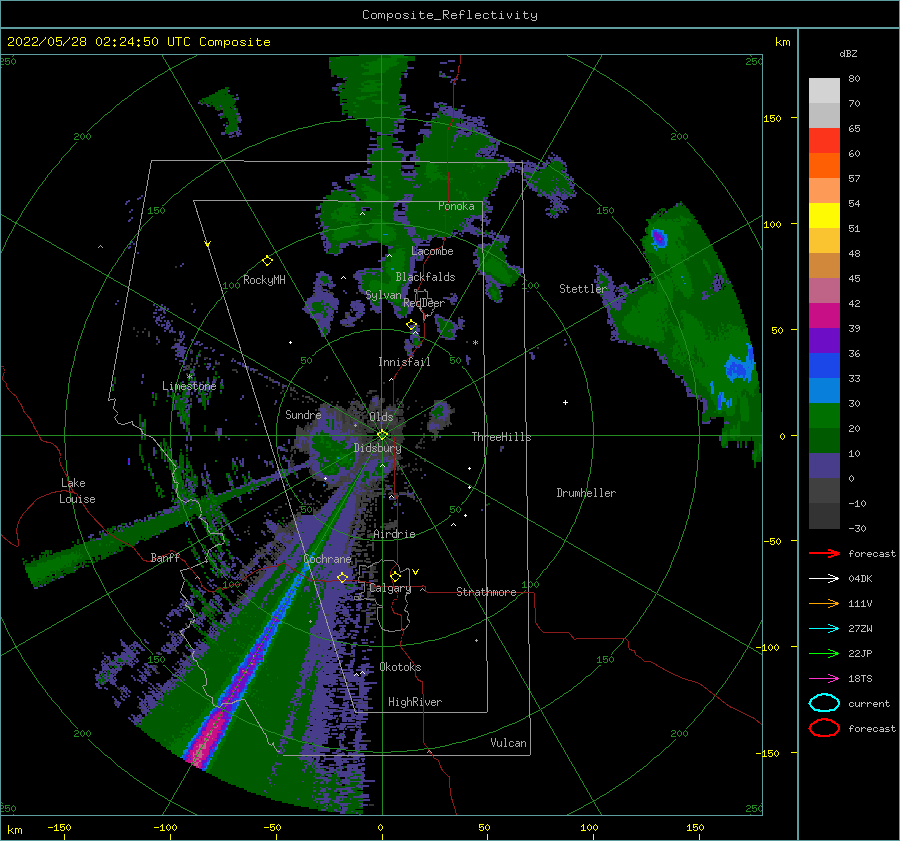Select the white asterisk marker east of RedDeer
Viewport: 900px width, 841px height.
[475, 343]
